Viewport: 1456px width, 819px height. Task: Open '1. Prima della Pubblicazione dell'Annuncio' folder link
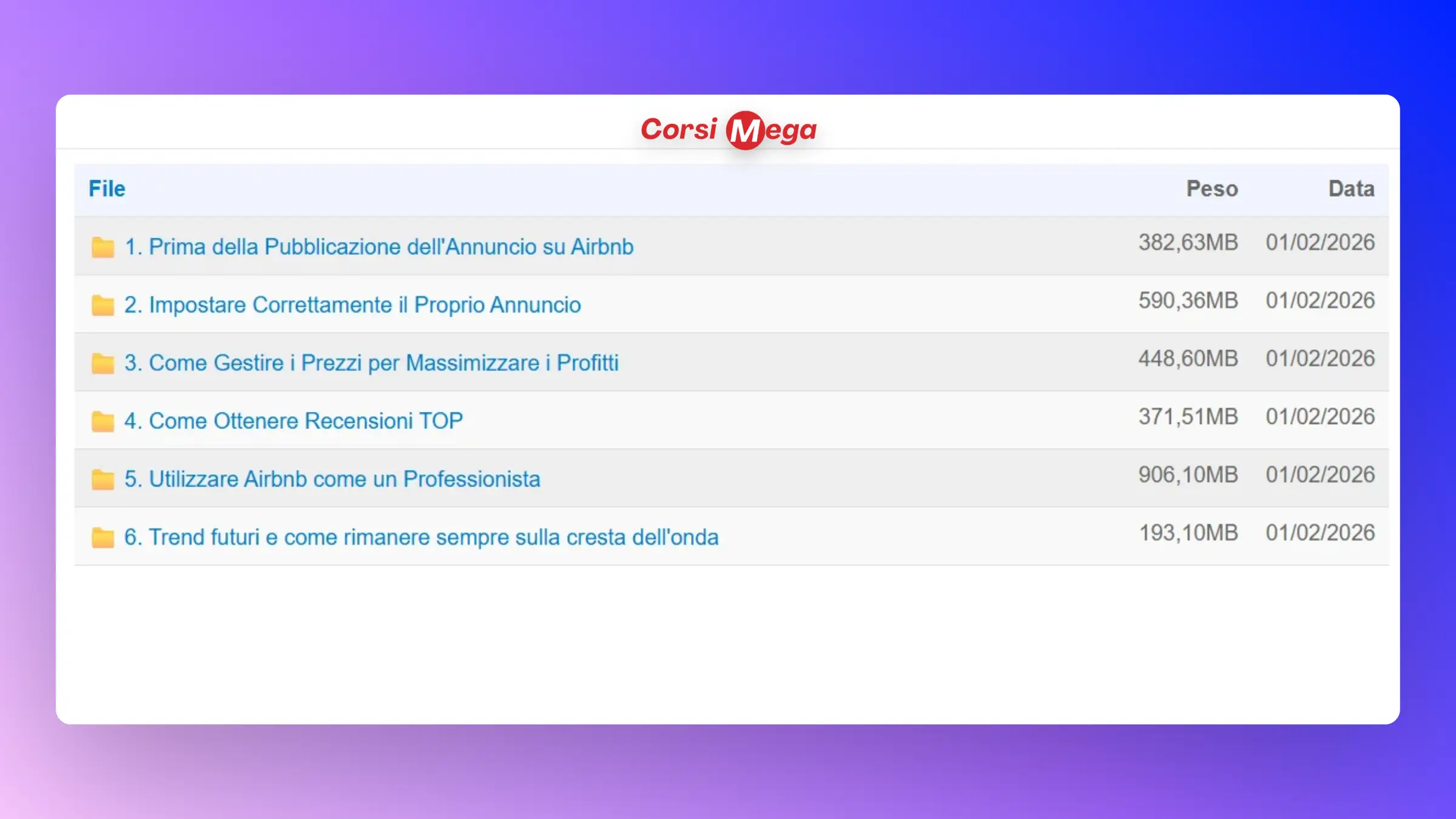coord(379,247)
